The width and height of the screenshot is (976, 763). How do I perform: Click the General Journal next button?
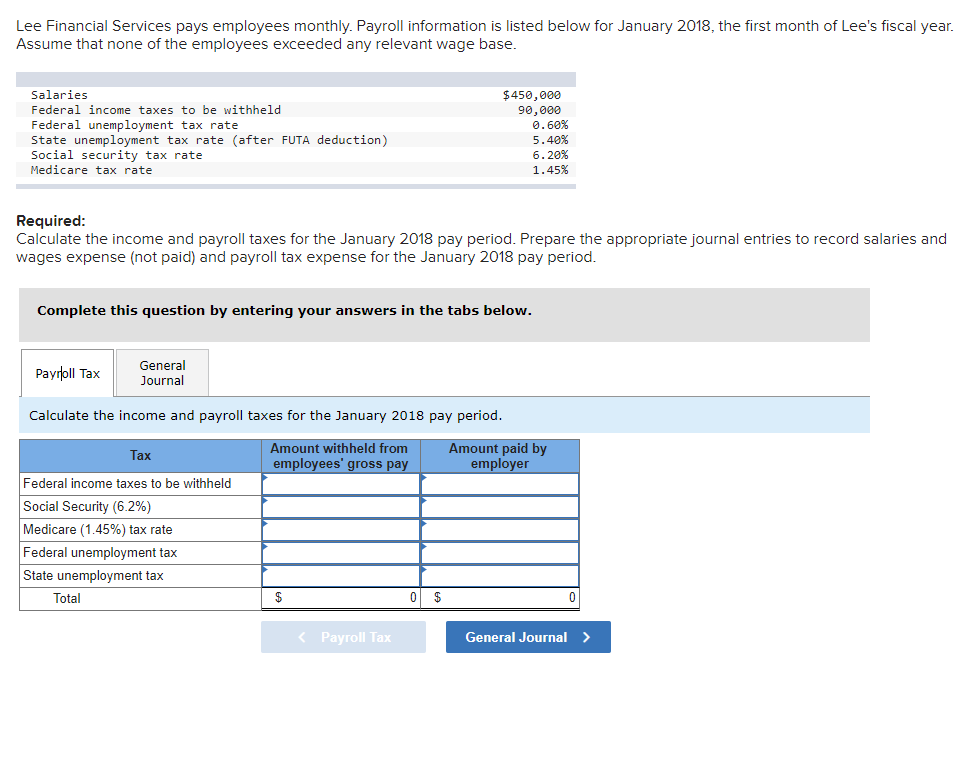[528, 637]
